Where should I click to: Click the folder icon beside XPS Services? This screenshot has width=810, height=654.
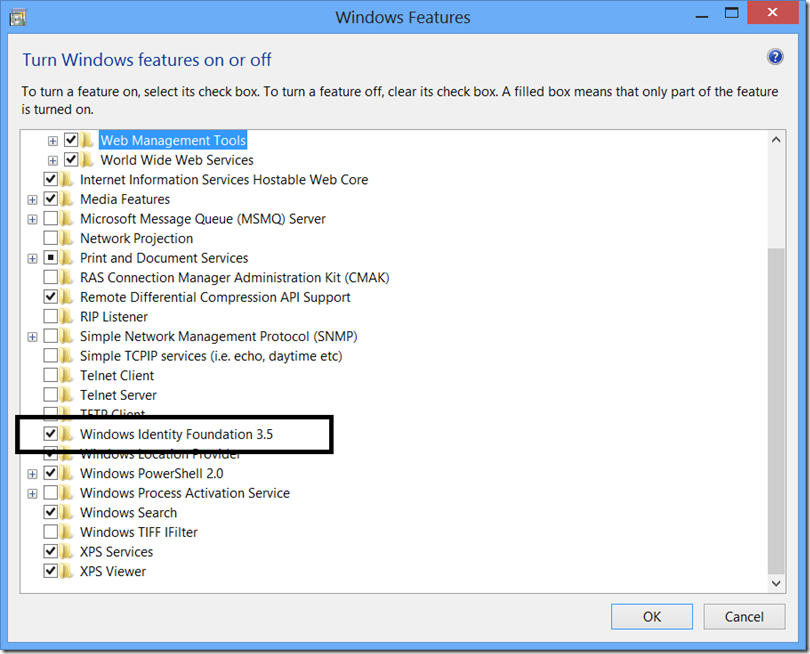pos(67,552)
